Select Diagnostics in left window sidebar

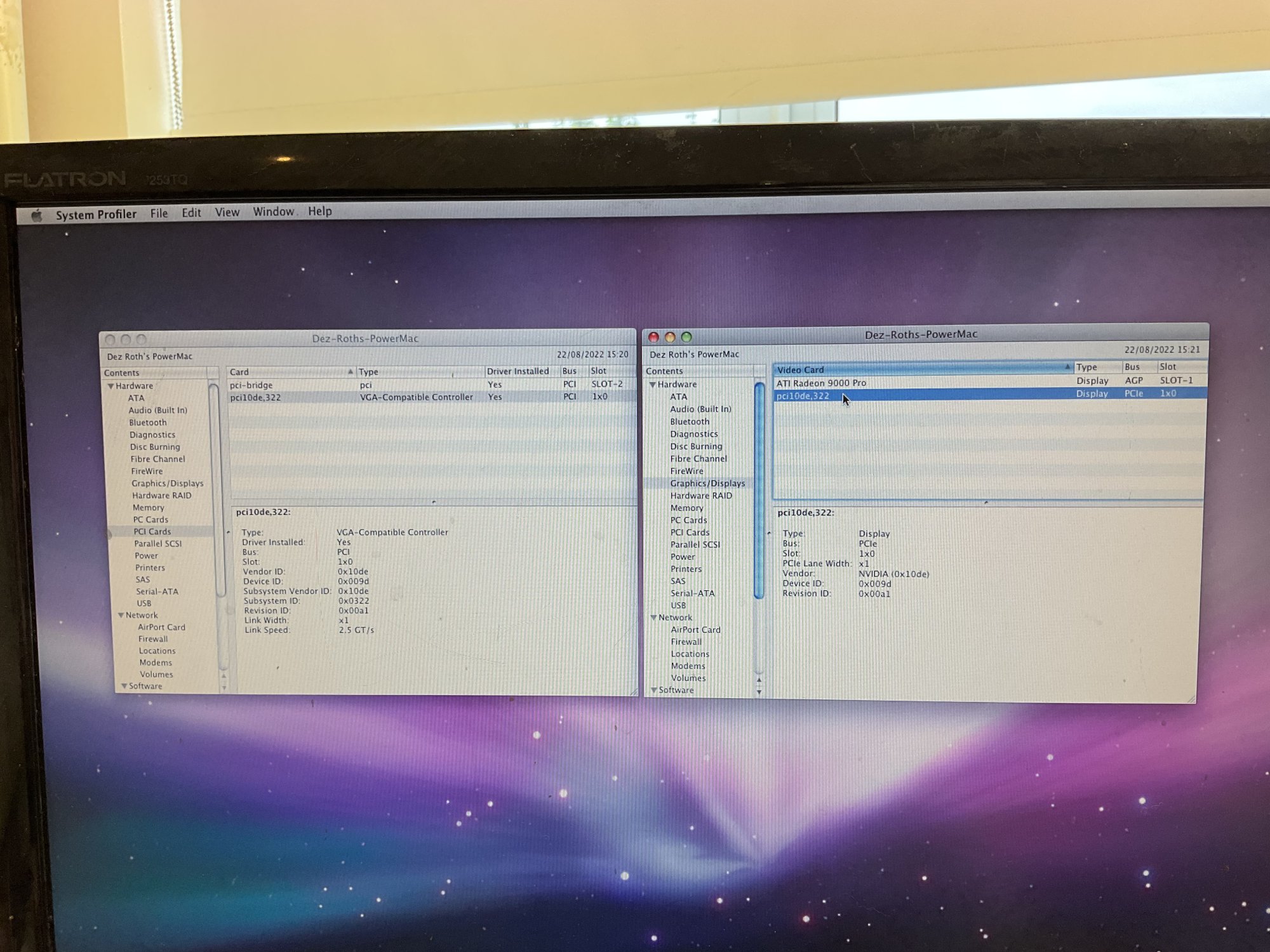tap(152, 435)
